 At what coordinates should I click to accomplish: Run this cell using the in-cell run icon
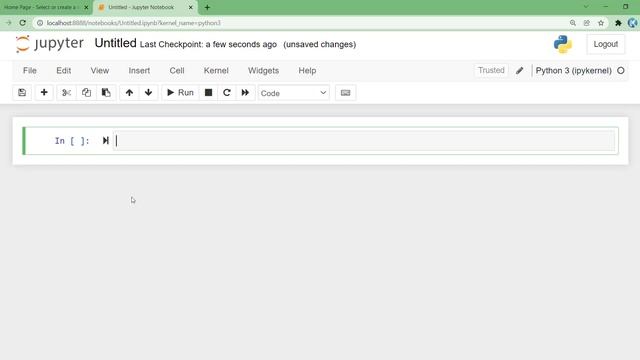tap(106, 140)
